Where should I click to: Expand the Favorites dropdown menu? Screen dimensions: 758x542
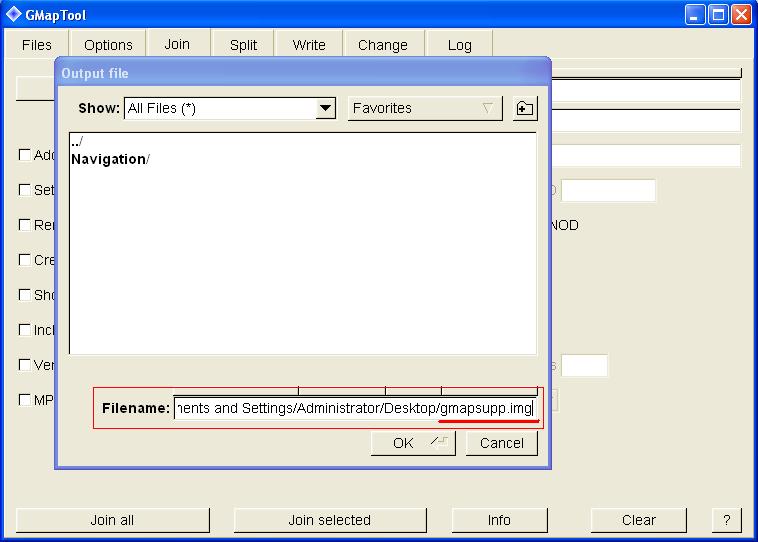425,109
